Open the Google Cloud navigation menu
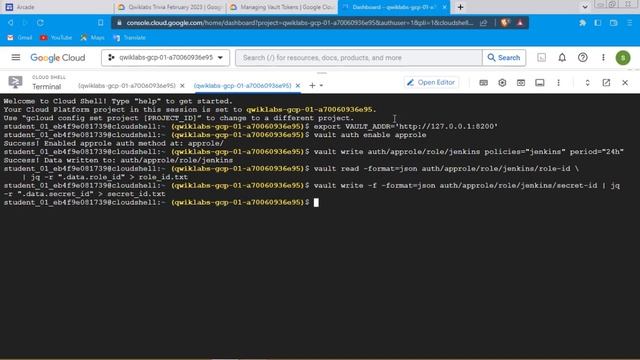The image size is (640, 360). coord(16,58)
